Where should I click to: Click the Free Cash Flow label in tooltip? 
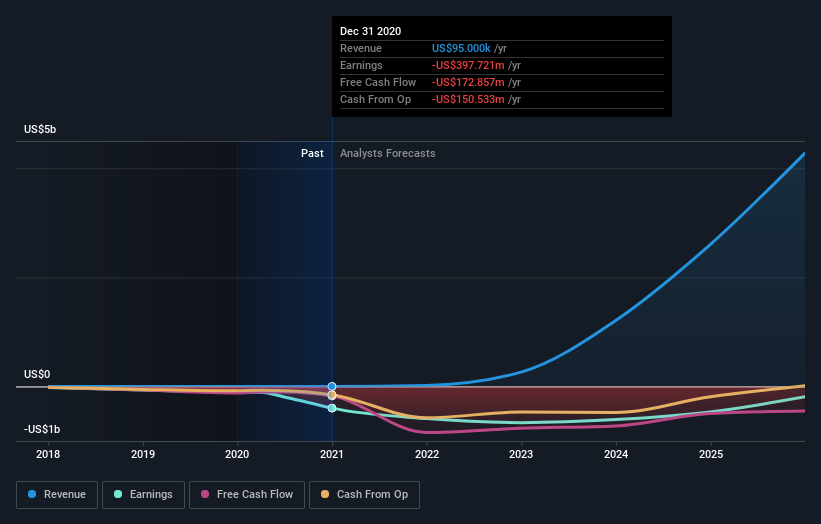coord(378,82)
